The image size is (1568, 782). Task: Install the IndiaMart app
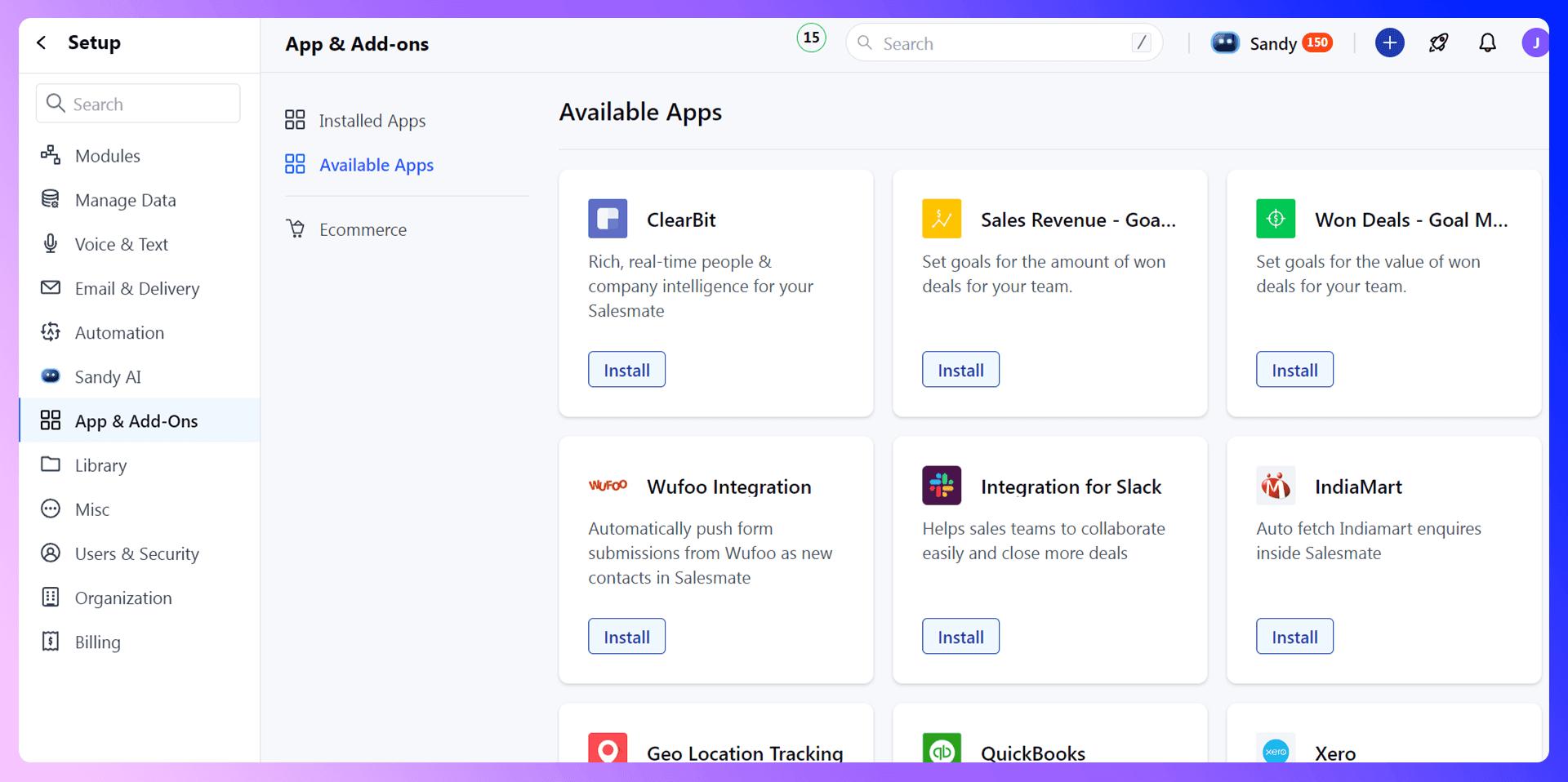coord(1294,636)
